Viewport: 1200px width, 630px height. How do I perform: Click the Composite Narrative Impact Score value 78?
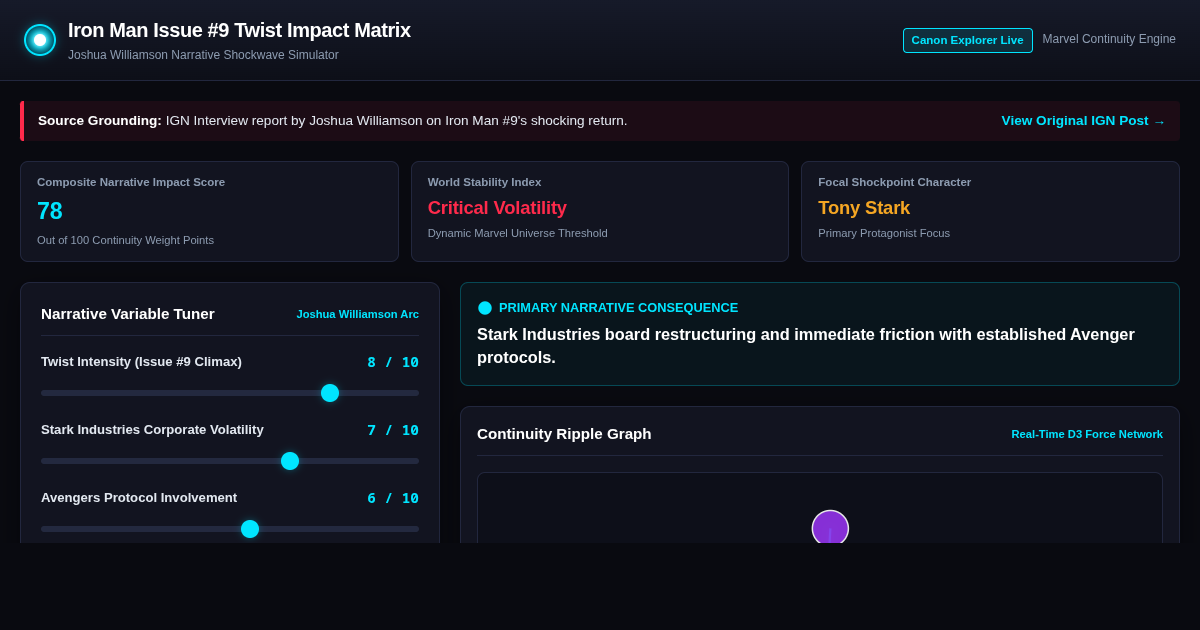point(50,211)
